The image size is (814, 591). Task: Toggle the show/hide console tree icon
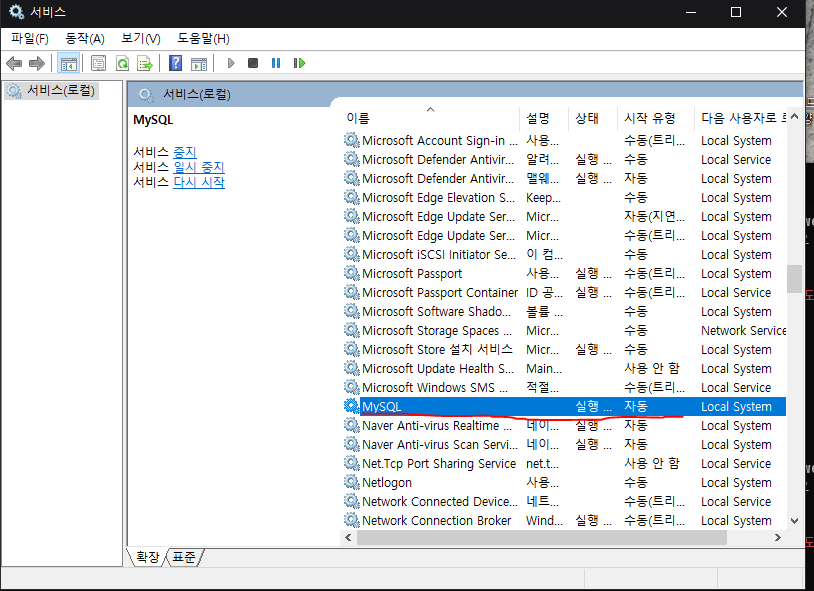68,63
